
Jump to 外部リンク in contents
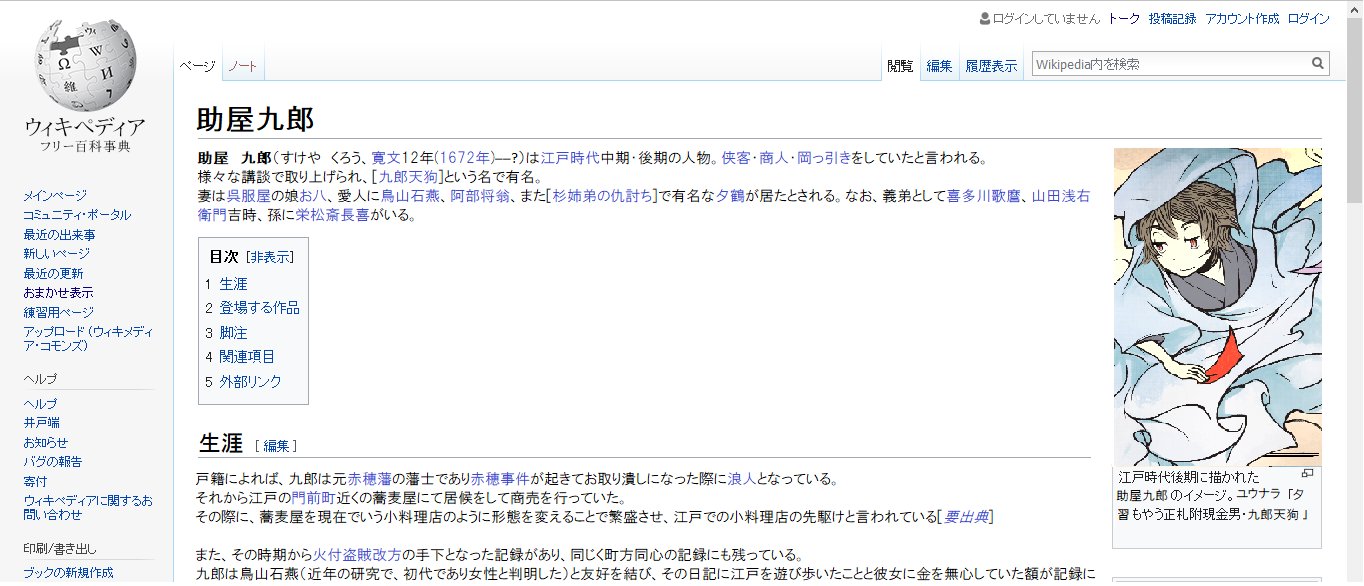click(x=250, y=381)
